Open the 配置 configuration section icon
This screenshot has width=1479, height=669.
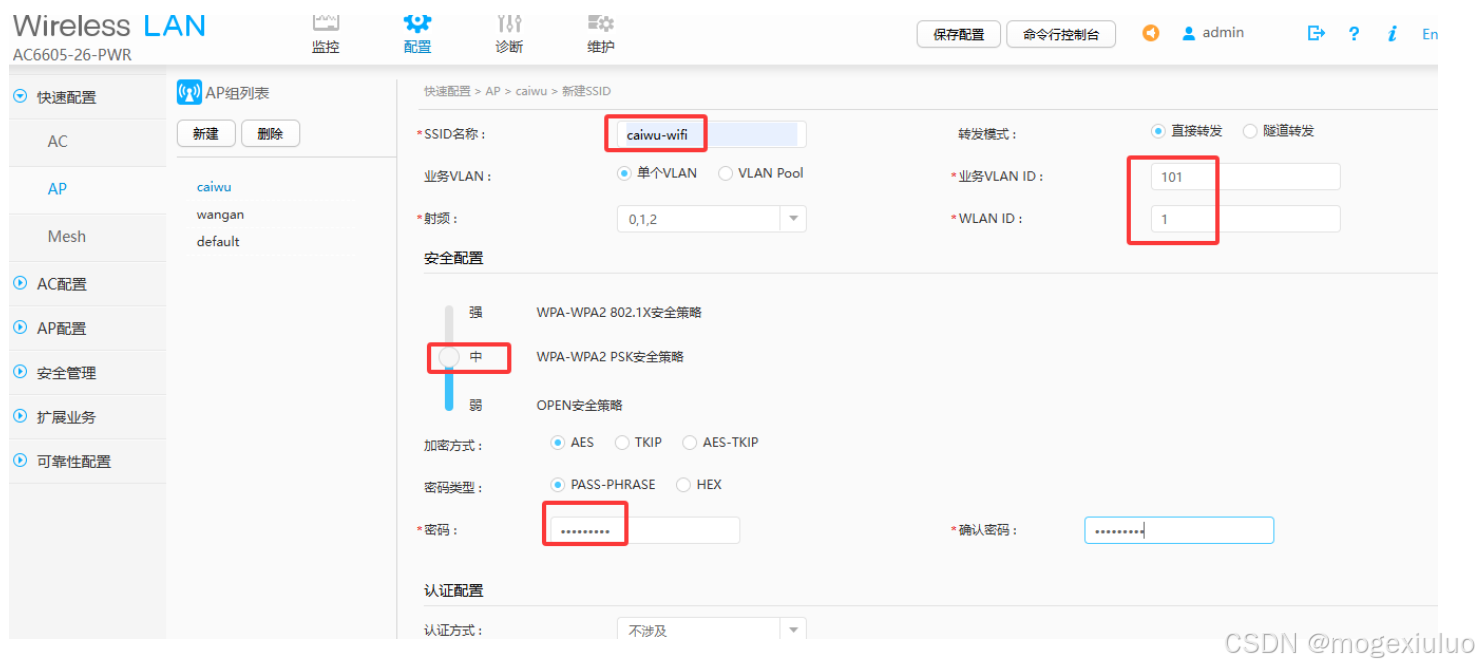click(x=417, y=23)
